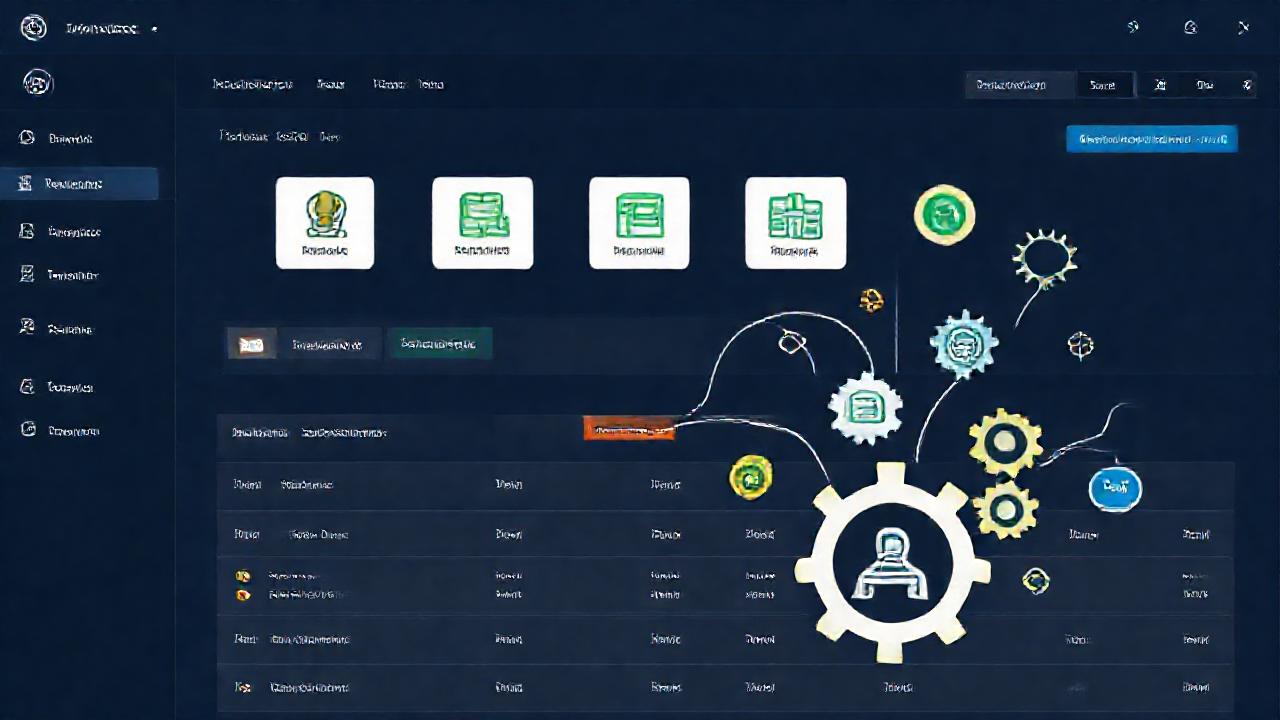Click the hollow outline gear icon

[x=1044, y=260]
